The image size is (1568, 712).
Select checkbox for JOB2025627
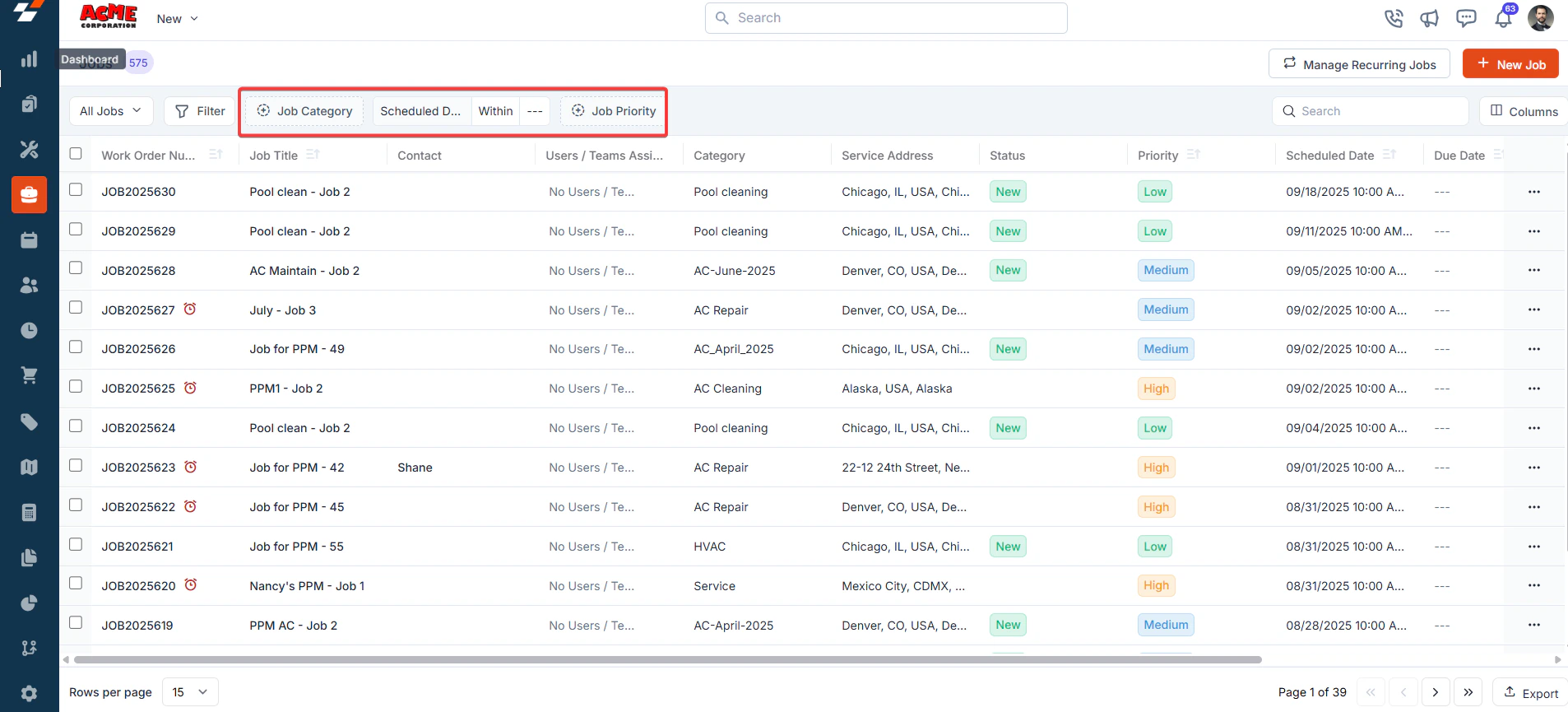click(76, 307)
